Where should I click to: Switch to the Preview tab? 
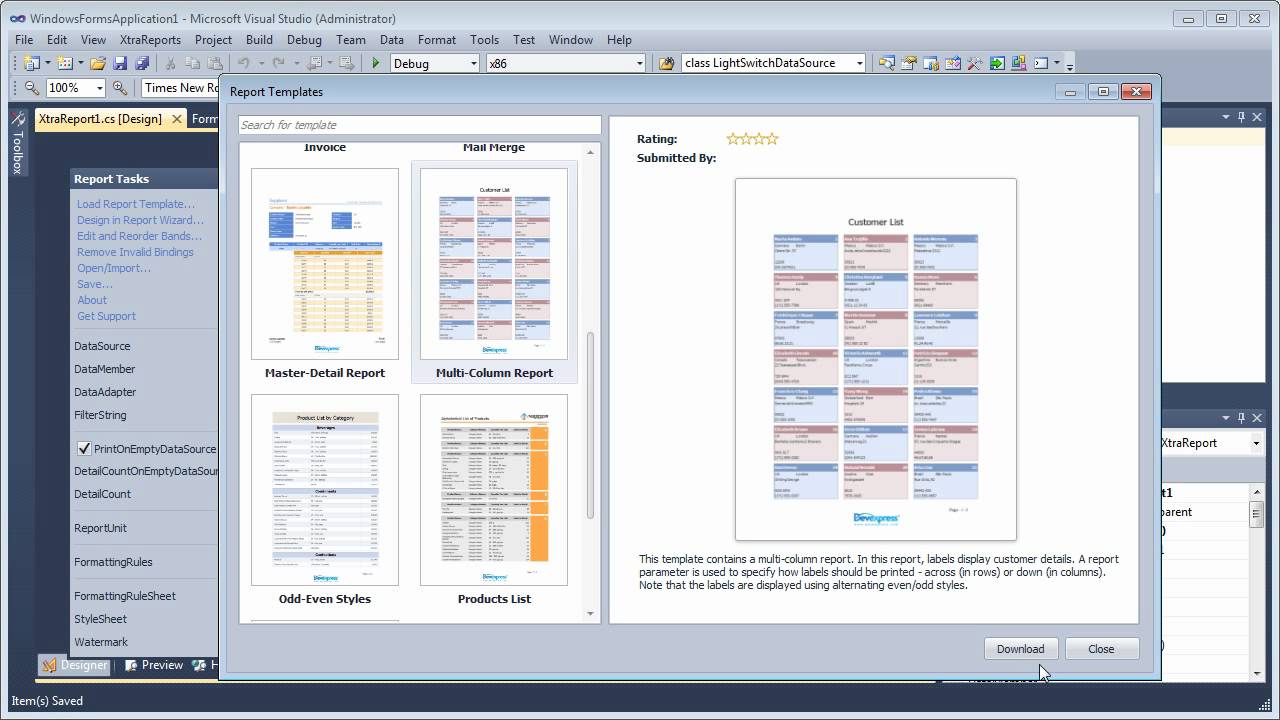coord(153,665)
